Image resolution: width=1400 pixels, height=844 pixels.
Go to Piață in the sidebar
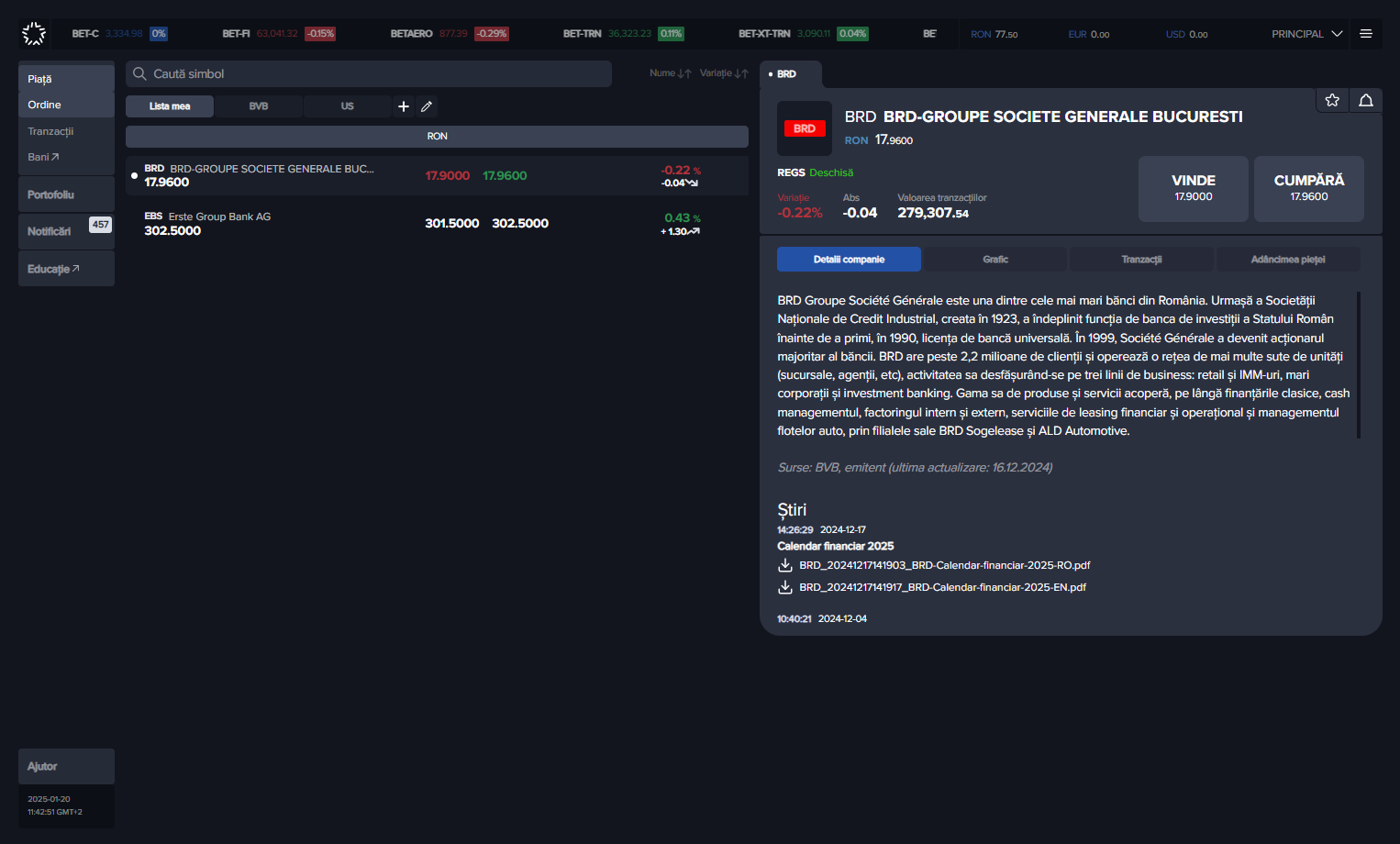click(66, 79)
